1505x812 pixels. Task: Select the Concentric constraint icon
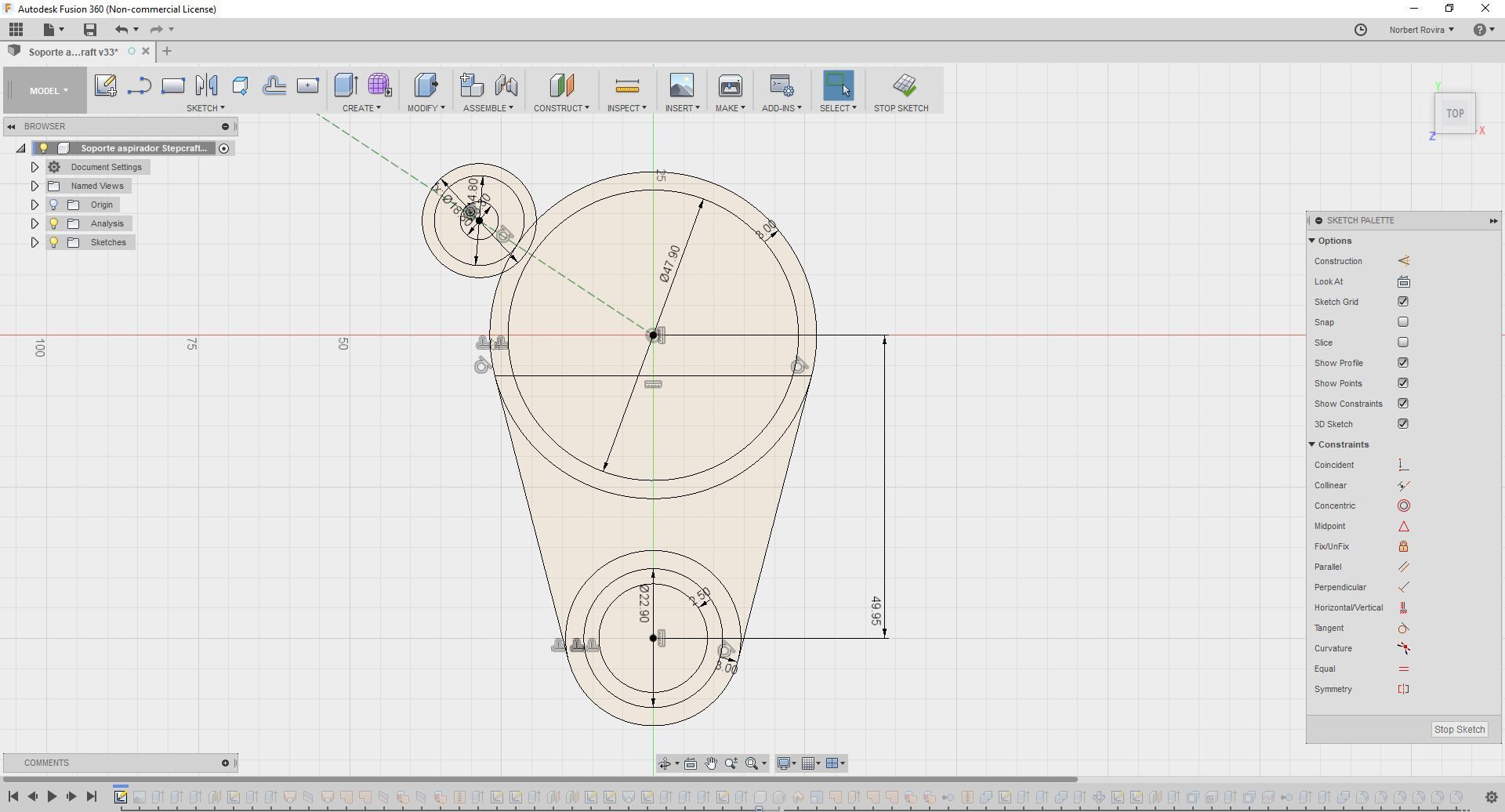[1403, 506]
